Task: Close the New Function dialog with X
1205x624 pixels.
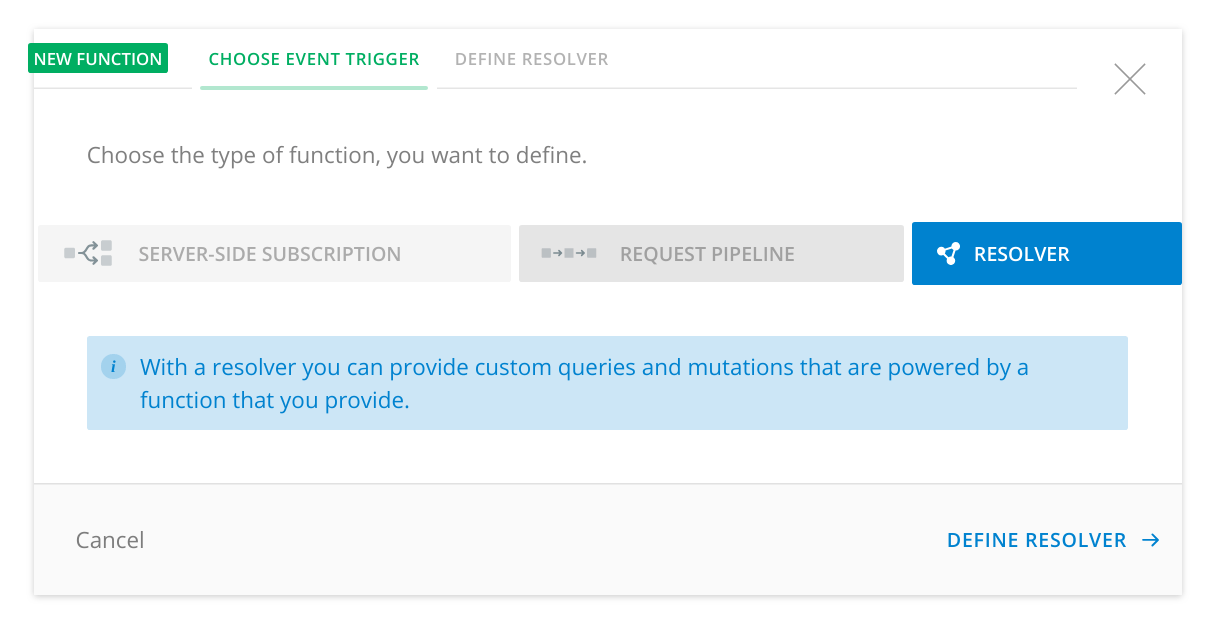Action: tap(1130, 79)
